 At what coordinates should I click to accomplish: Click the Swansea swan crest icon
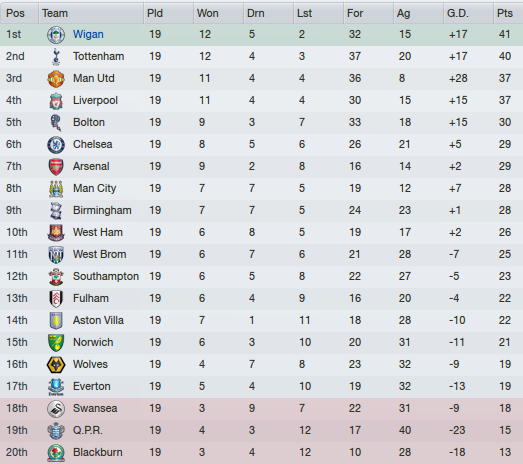click(56, 409)
